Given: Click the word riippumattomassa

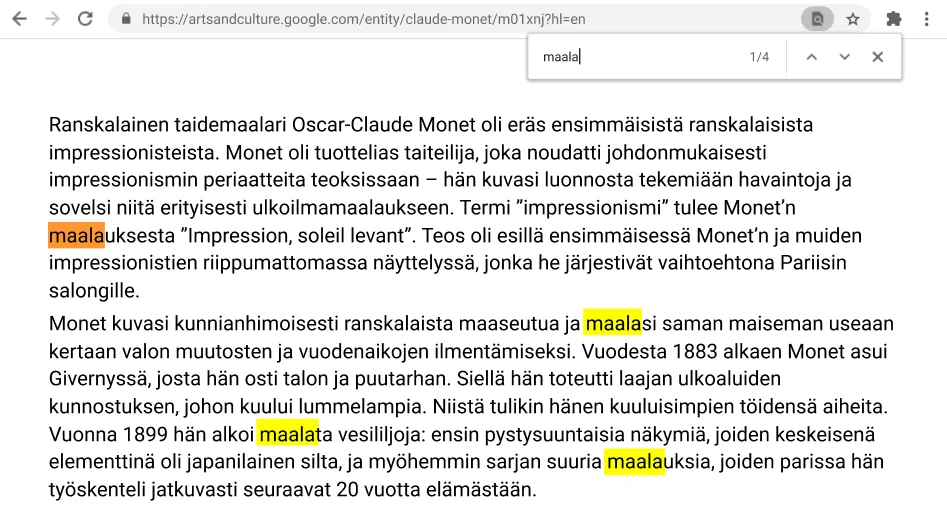Looking at the screenshot, I should 285,263.
